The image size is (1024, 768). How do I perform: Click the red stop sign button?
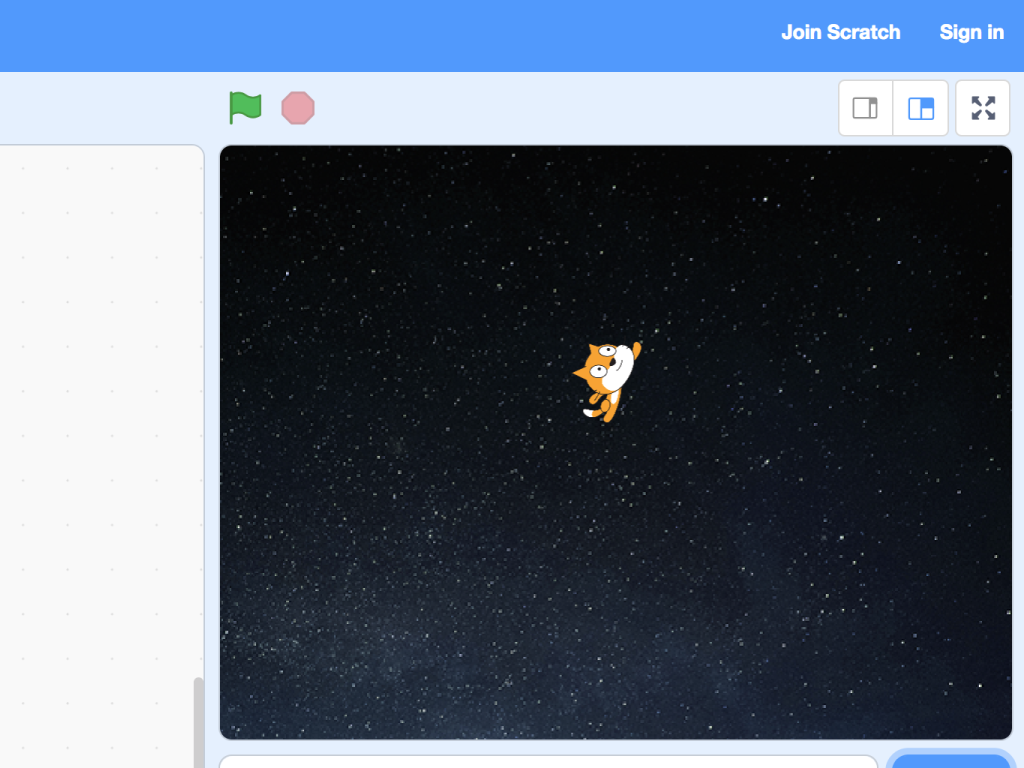(298, 108)
